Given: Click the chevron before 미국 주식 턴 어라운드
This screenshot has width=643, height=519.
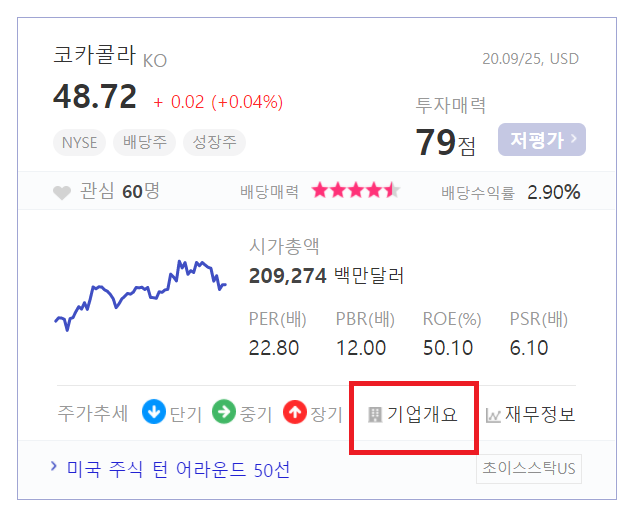Looking at the screenshot, I should 53,466.
